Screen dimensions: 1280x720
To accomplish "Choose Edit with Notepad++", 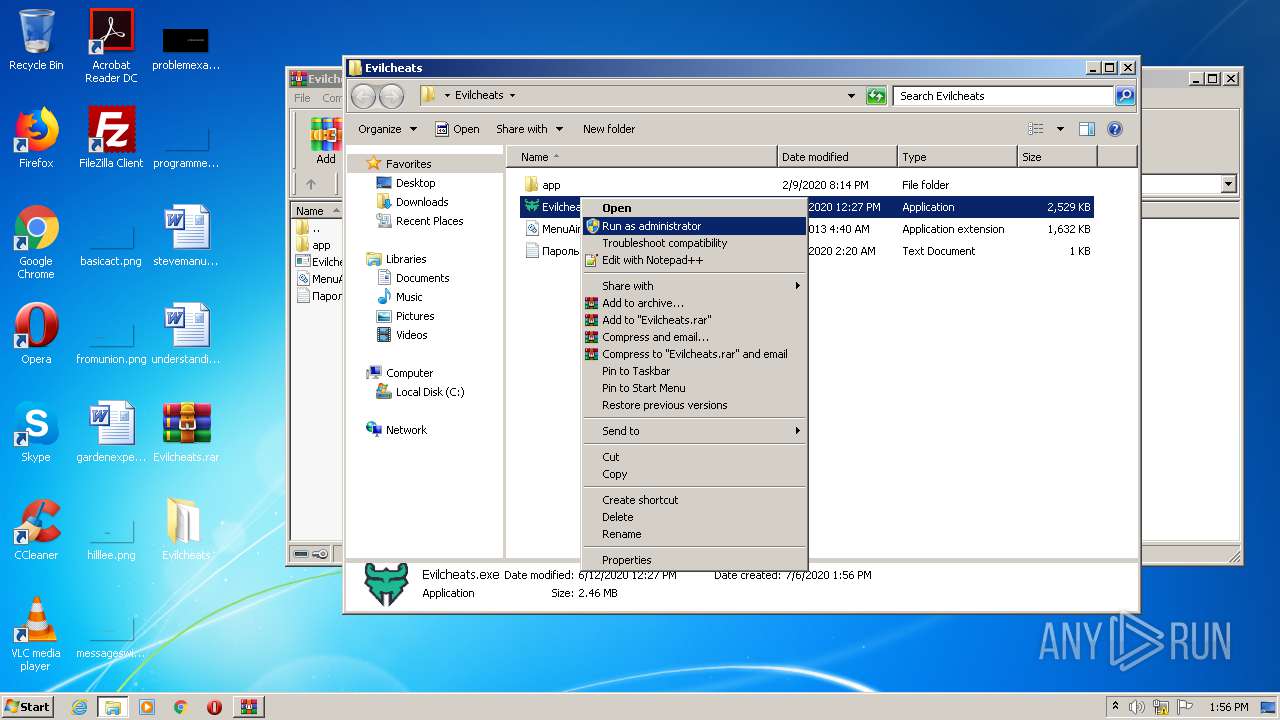I will [x=695, y=260].
